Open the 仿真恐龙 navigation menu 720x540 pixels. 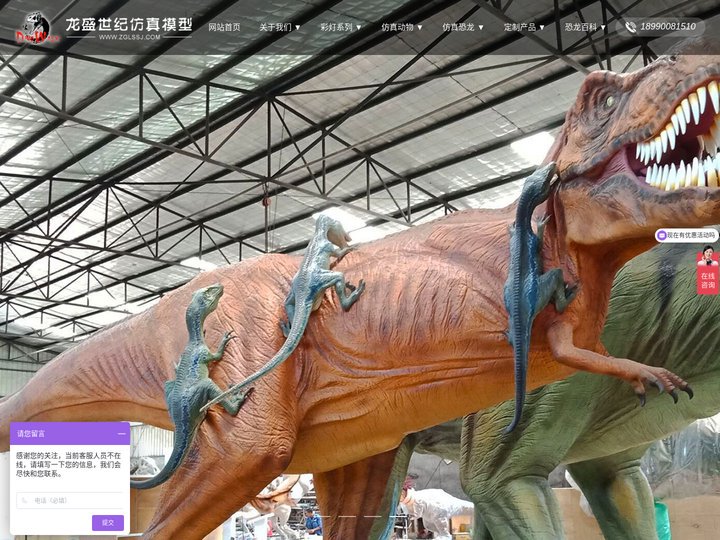463,27
